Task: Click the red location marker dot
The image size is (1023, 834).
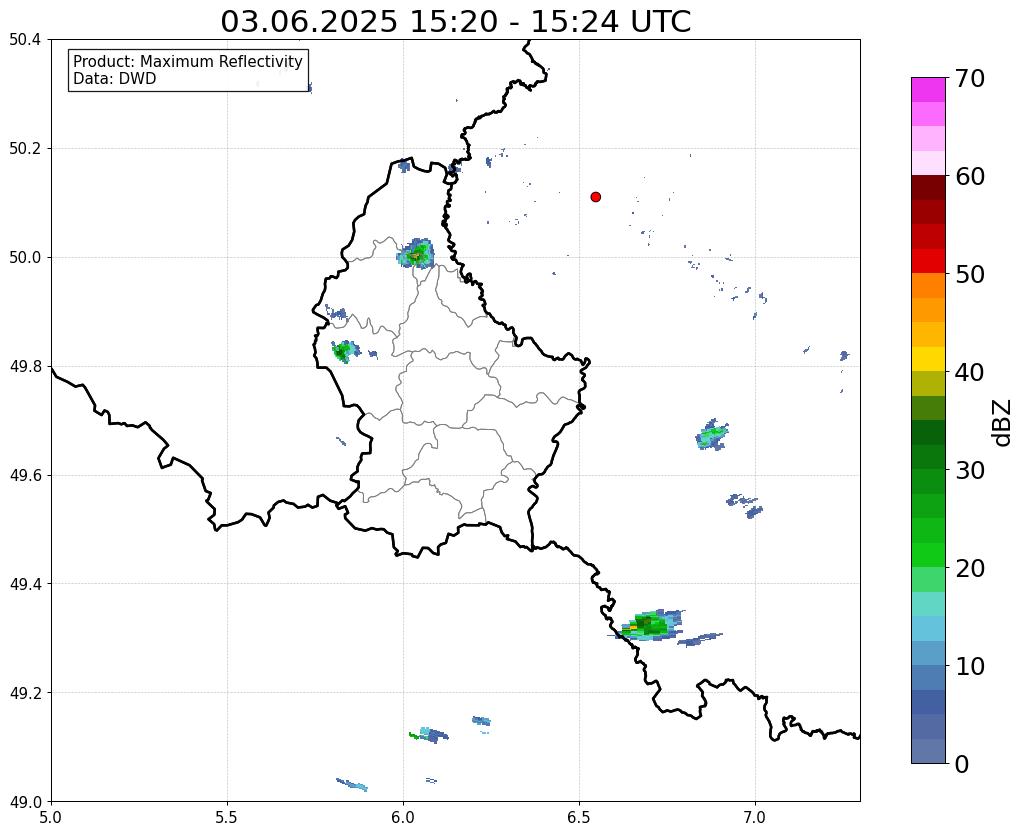Action: click(x=595, y=196)
